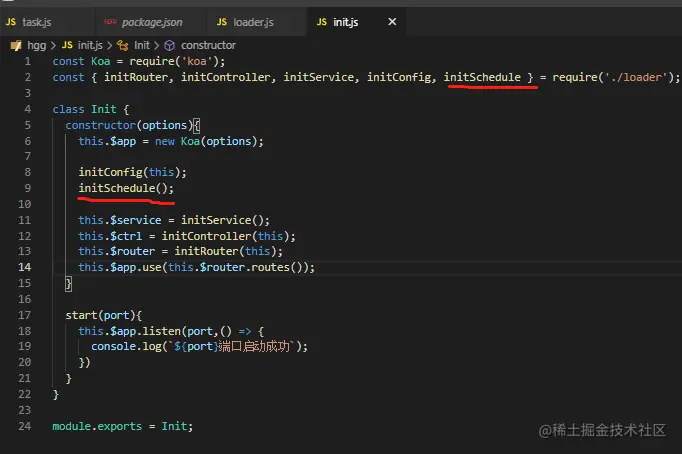
Task: Click 'module.exports = Init;' line
Action: point(123,426)
